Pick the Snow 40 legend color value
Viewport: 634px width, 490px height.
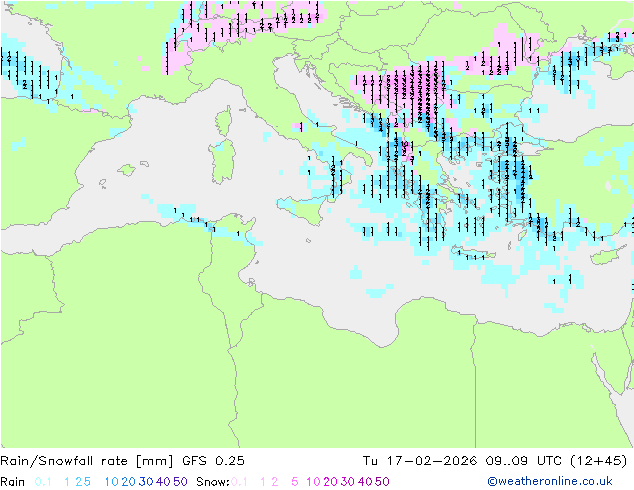coord(365,482)
